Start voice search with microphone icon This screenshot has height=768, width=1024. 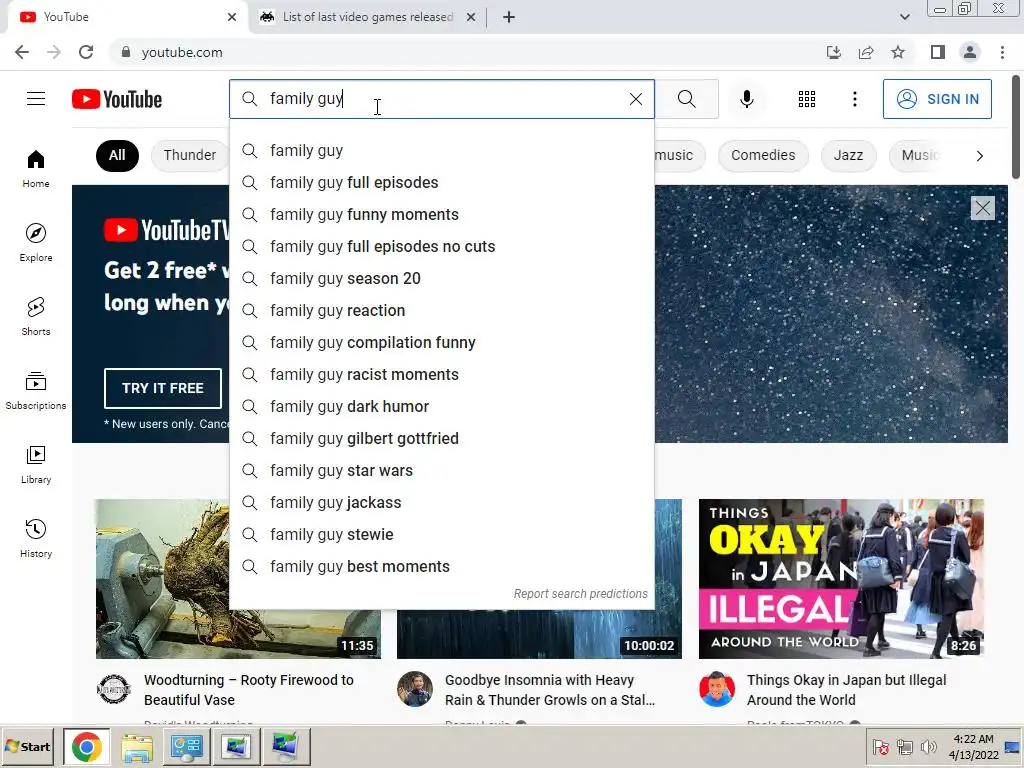(746, 99)
